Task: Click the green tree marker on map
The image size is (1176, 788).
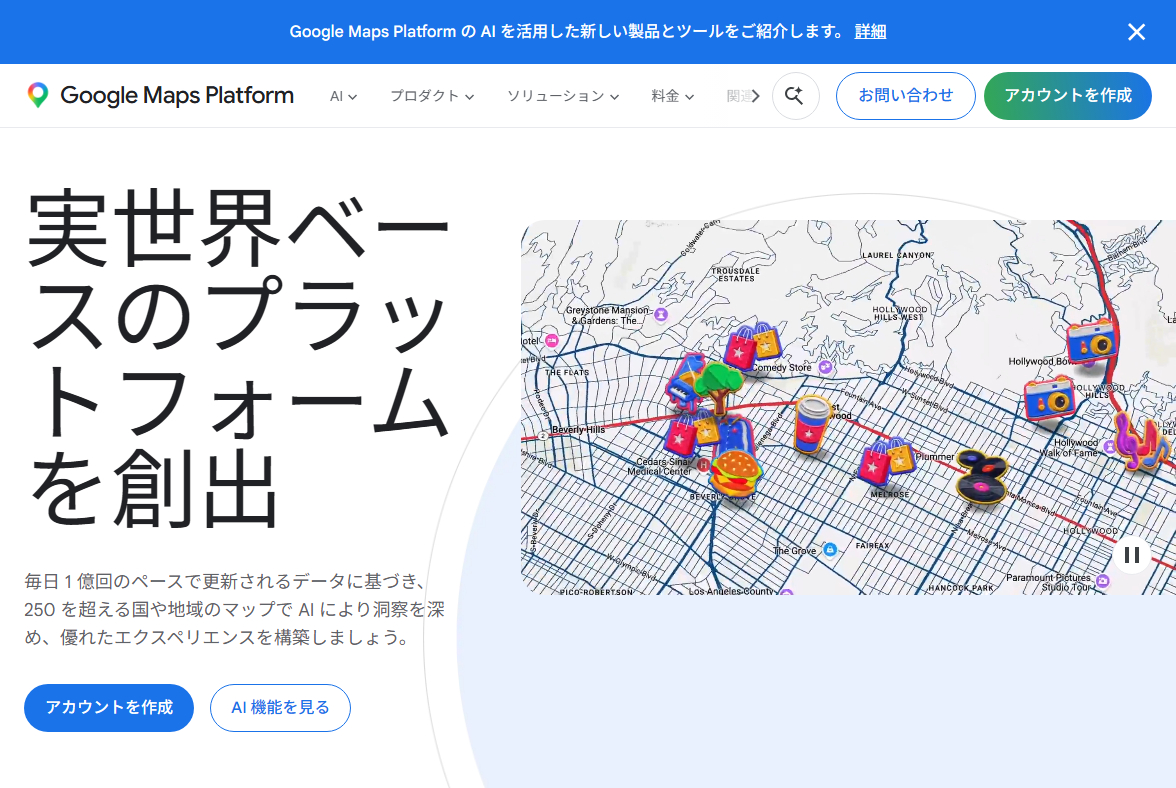Action: tap(716, 385)
